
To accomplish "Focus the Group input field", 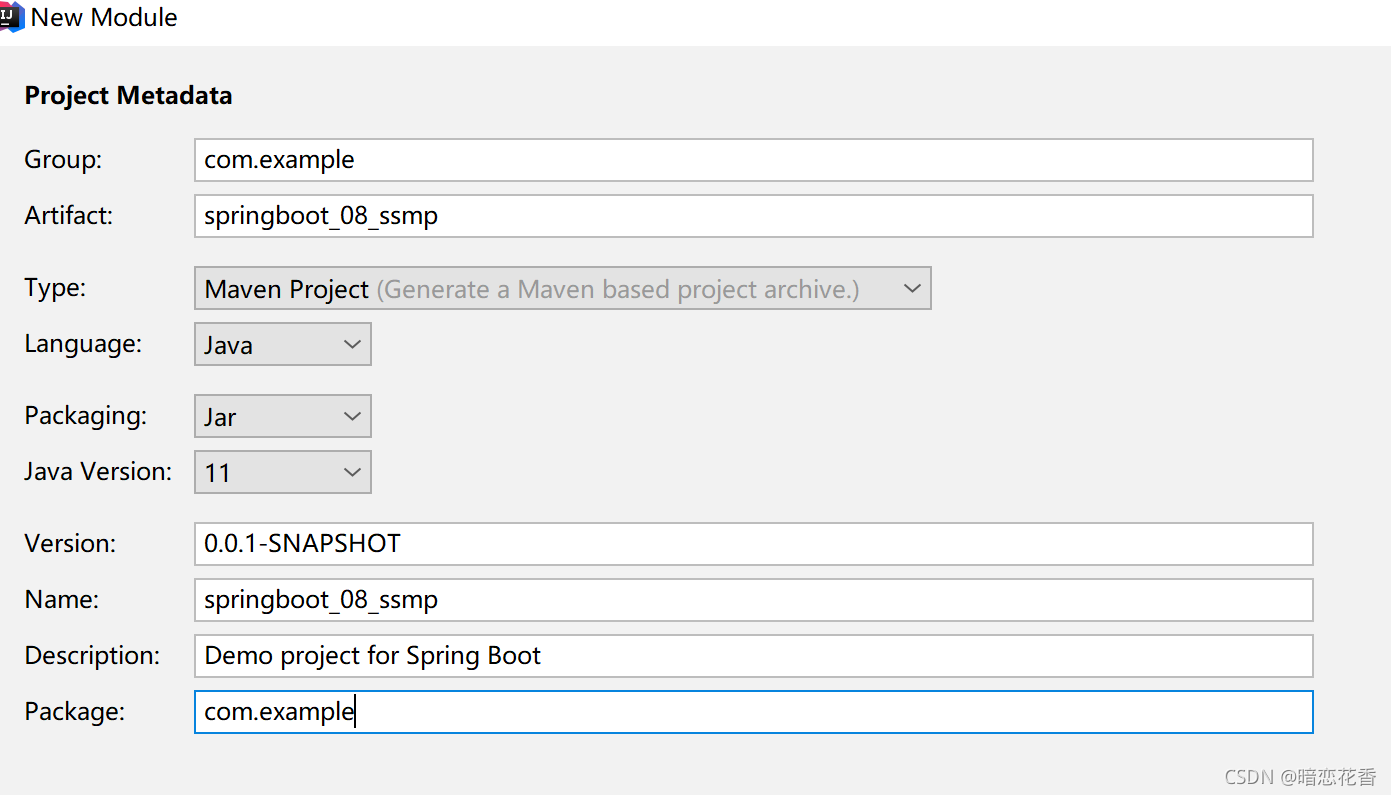I will coord(752,160).
